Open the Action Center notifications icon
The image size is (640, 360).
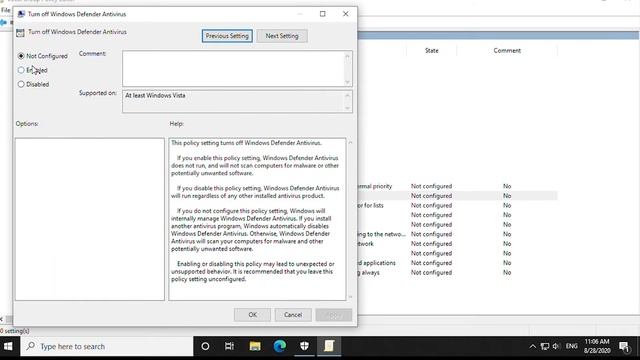tap(624, 347)
